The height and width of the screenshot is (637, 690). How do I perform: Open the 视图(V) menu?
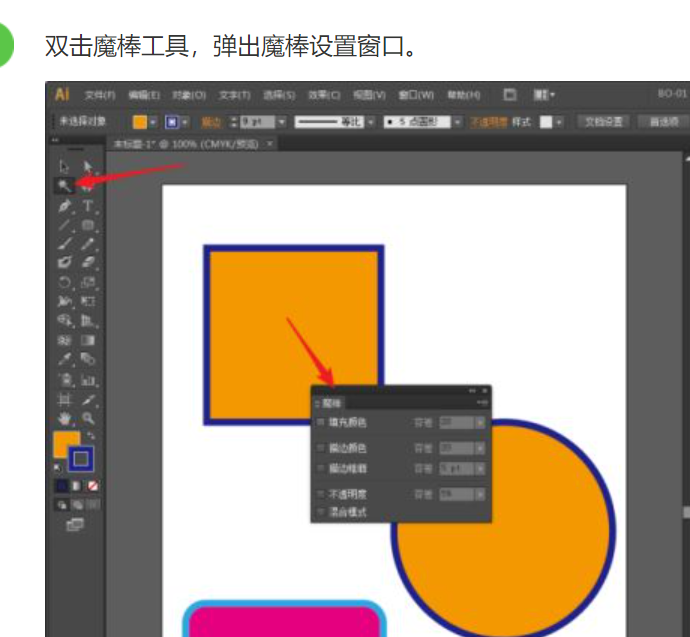[369, 95]
